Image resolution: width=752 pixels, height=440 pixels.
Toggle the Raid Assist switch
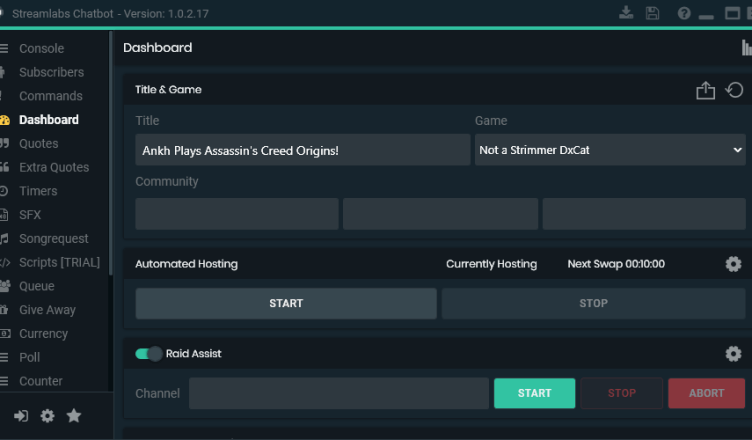[x=149, y=354]
